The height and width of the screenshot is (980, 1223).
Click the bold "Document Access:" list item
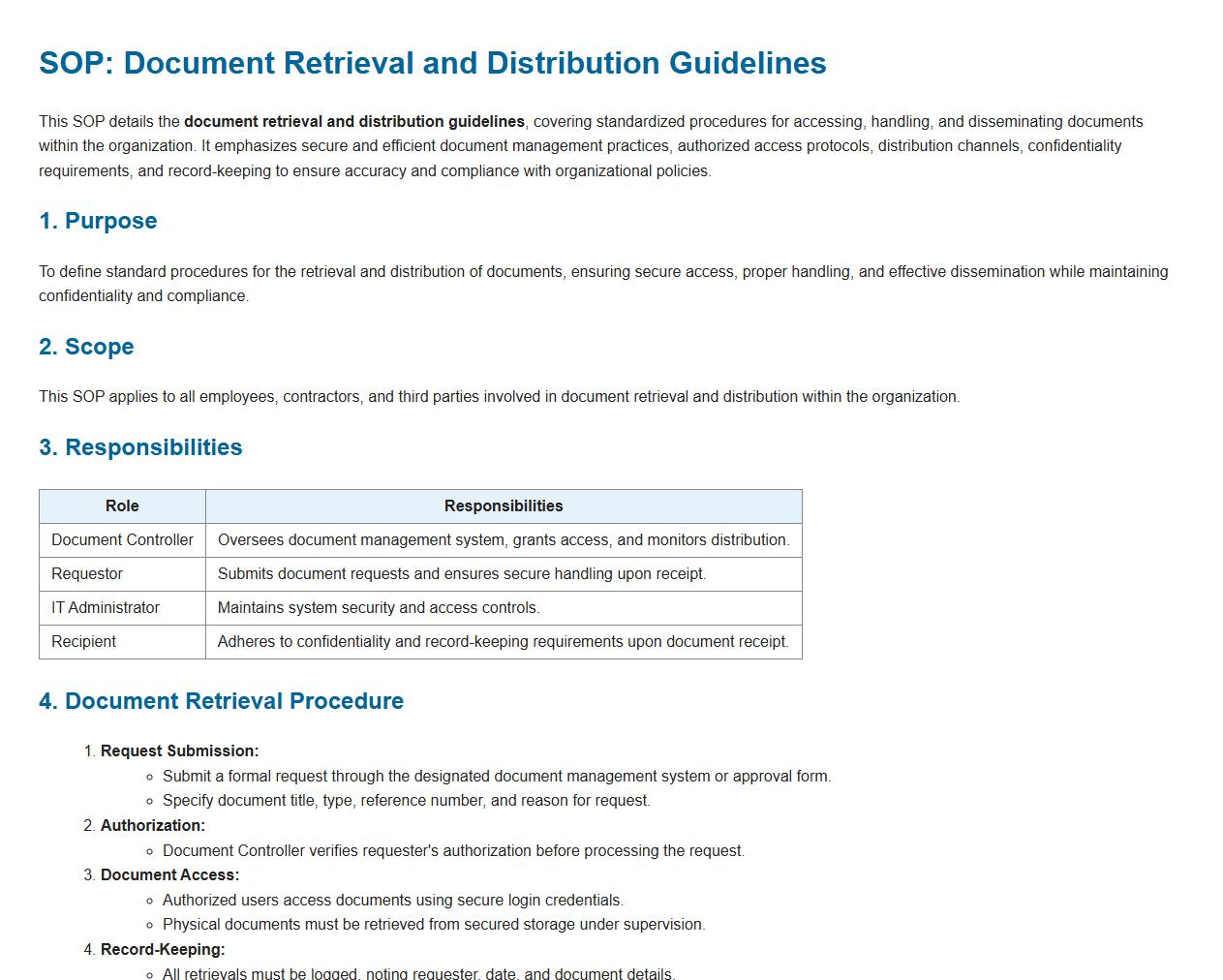click(x=169, y=875)
